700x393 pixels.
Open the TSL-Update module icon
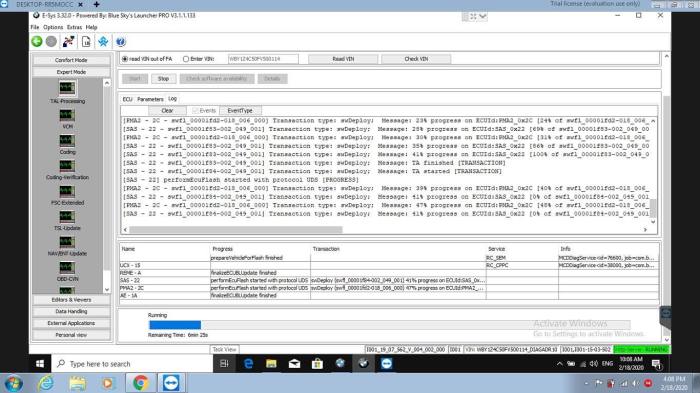pyautogui.click(x=67, y=217)
